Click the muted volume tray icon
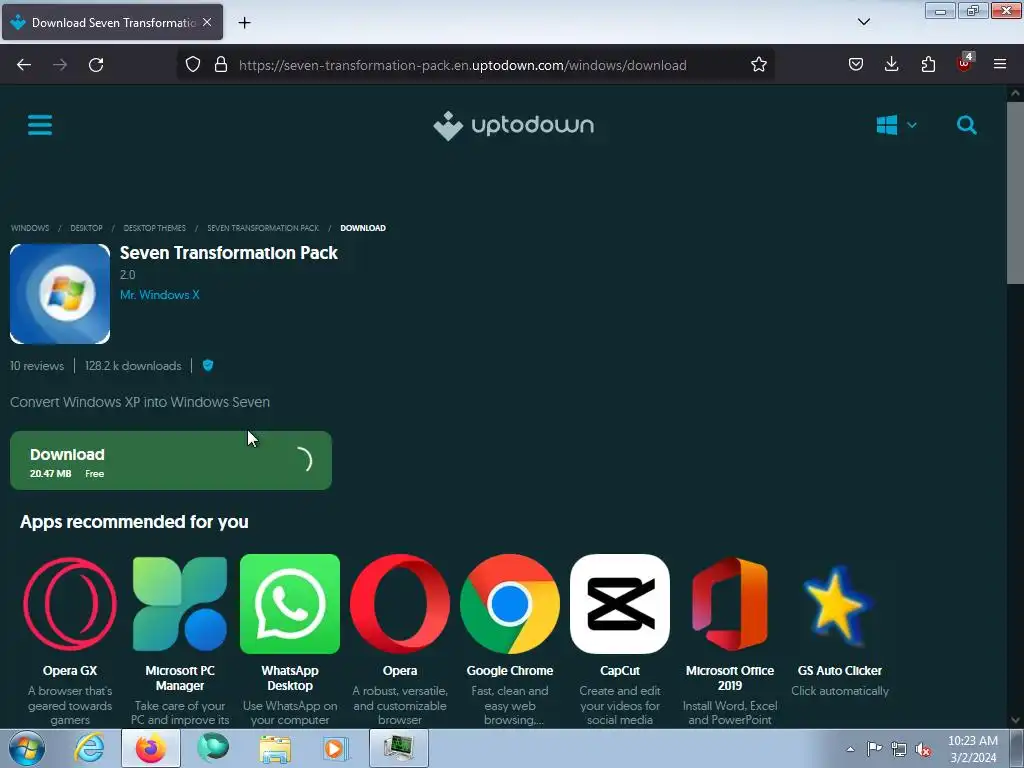This screenshot has height=768, width=1024. [x=923, y=749]
